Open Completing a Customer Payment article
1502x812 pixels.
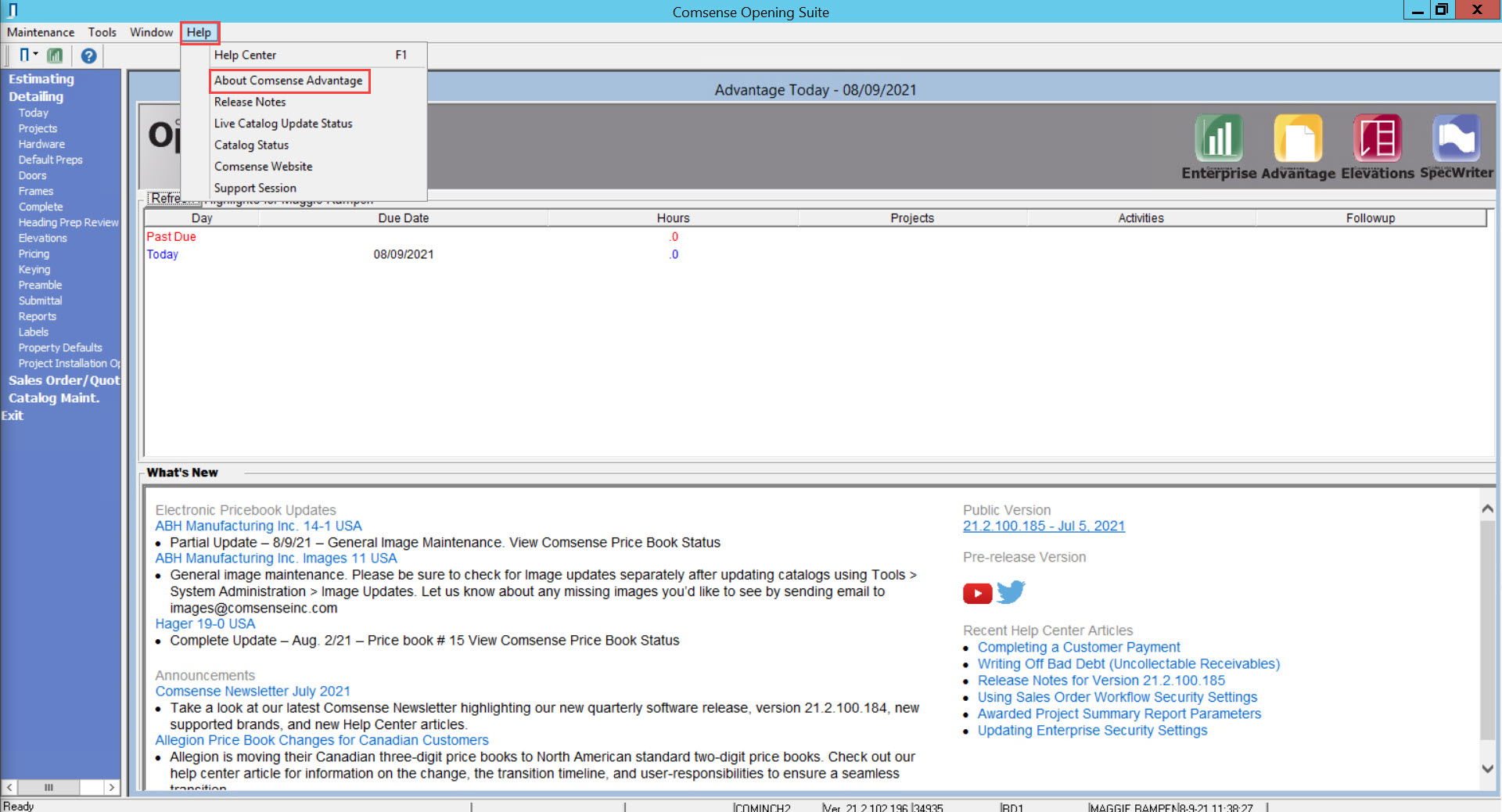[x=1079, y=647]
